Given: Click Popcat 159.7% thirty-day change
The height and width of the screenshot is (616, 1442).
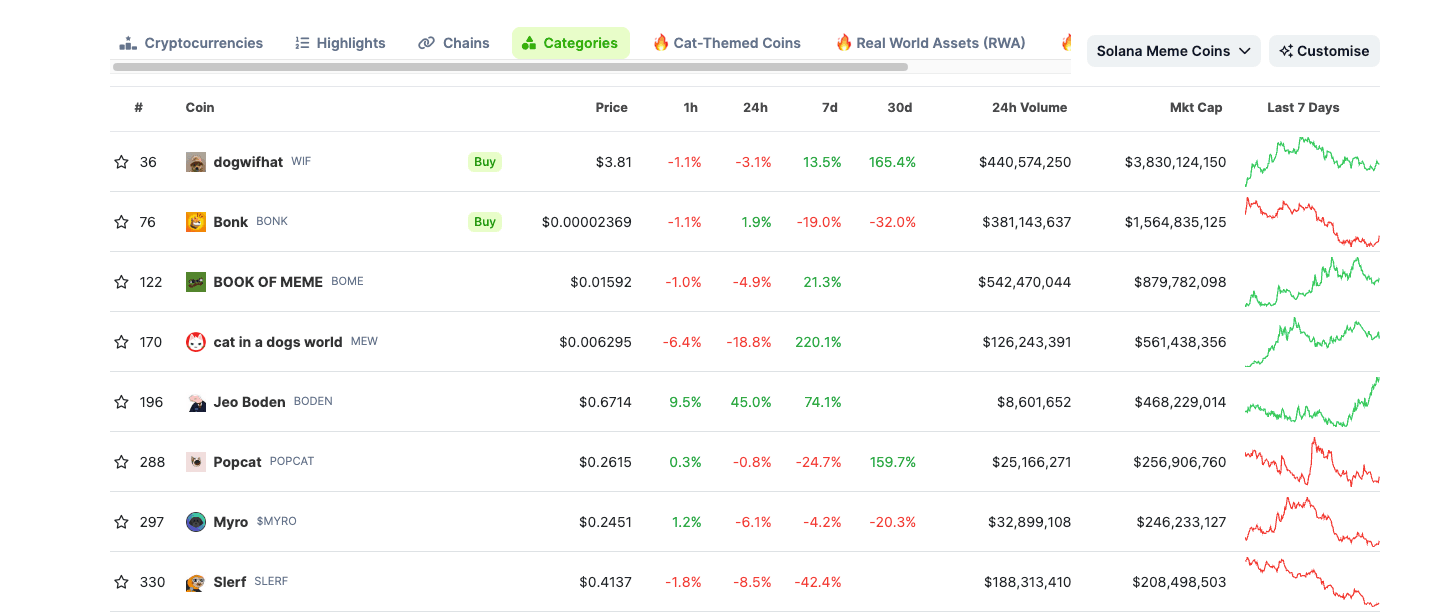Looking at the screenshot, I should pos(893,462).
